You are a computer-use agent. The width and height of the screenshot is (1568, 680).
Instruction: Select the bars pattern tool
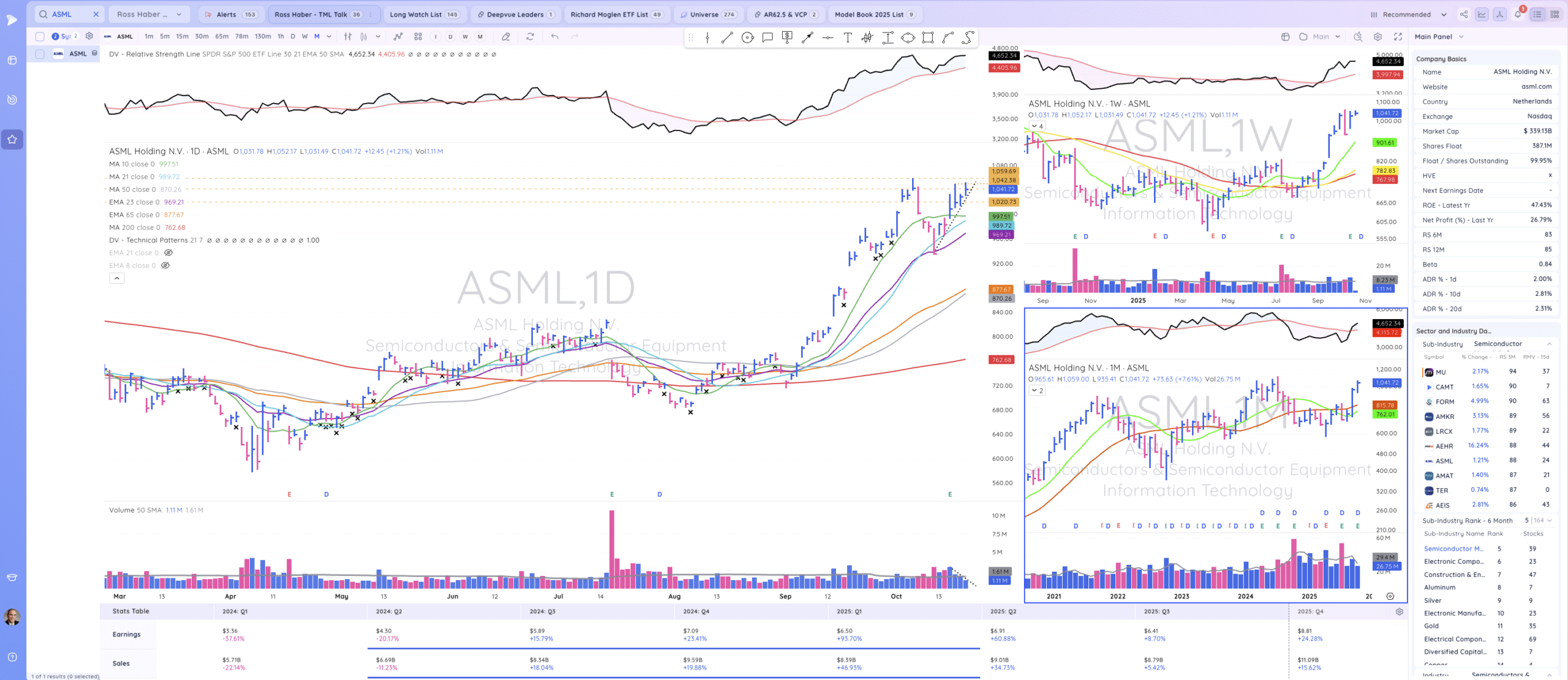(x=867, y=38)
